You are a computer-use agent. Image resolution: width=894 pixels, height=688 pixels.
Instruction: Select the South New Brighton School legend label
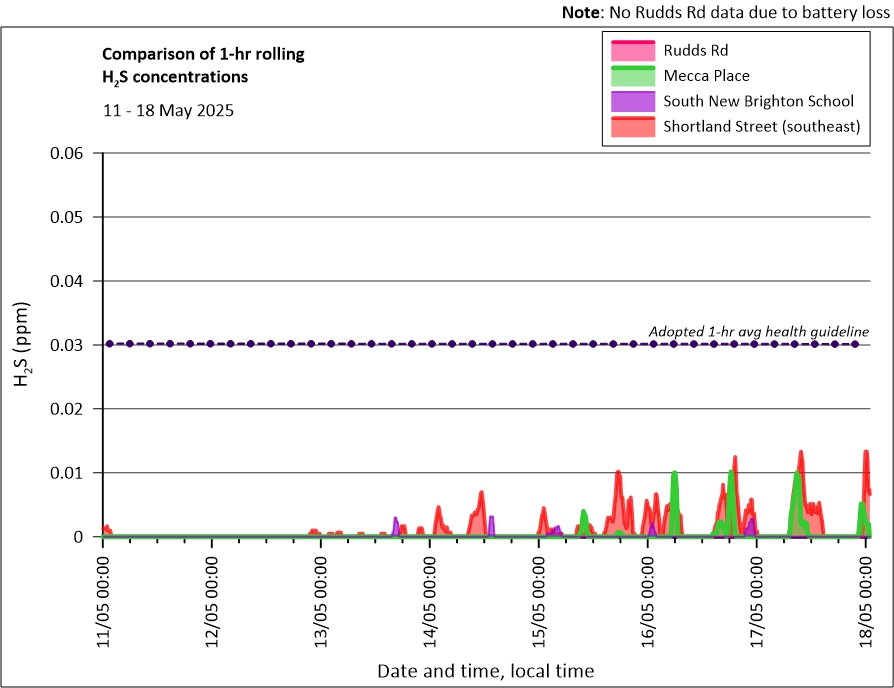(758, 101)
